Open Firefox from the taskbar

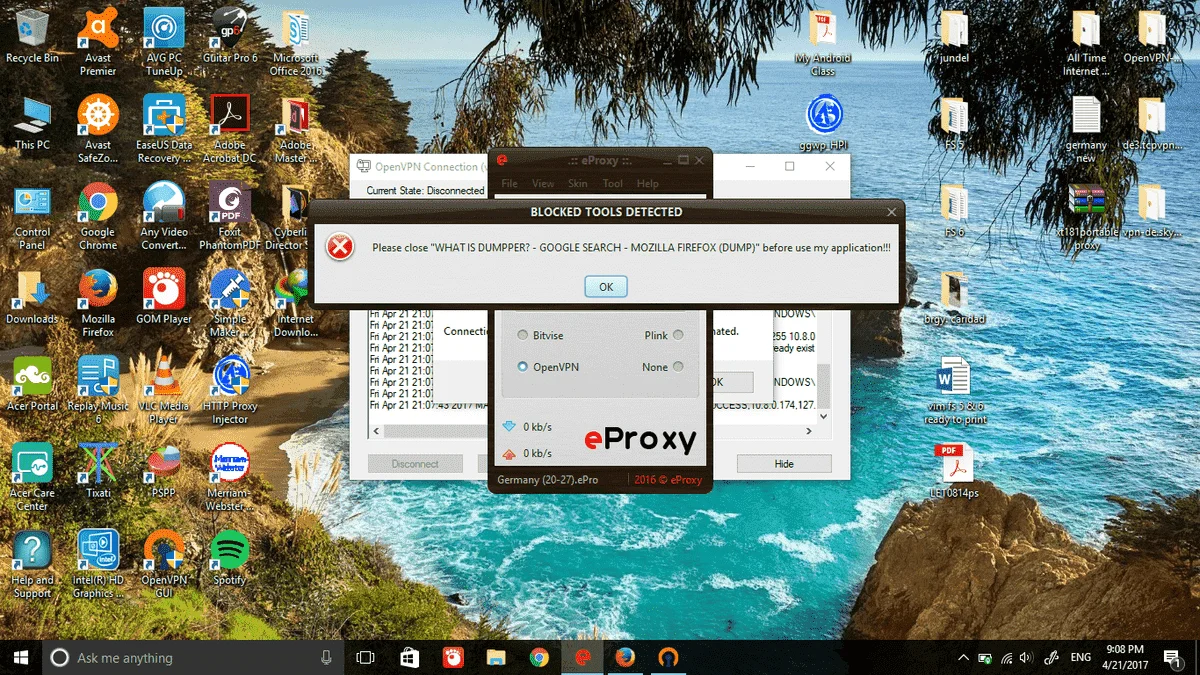point(625,657)
